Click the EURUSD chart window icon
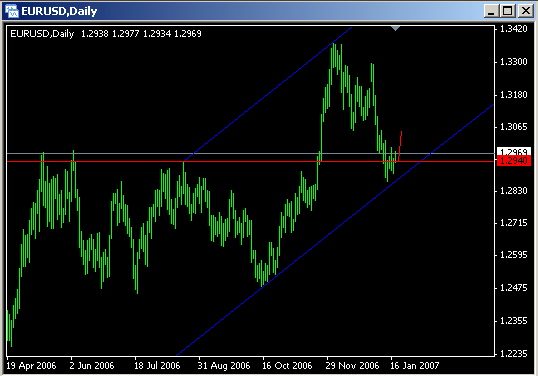538x376 pixels. pyautogui.click(x=11, y=11)
